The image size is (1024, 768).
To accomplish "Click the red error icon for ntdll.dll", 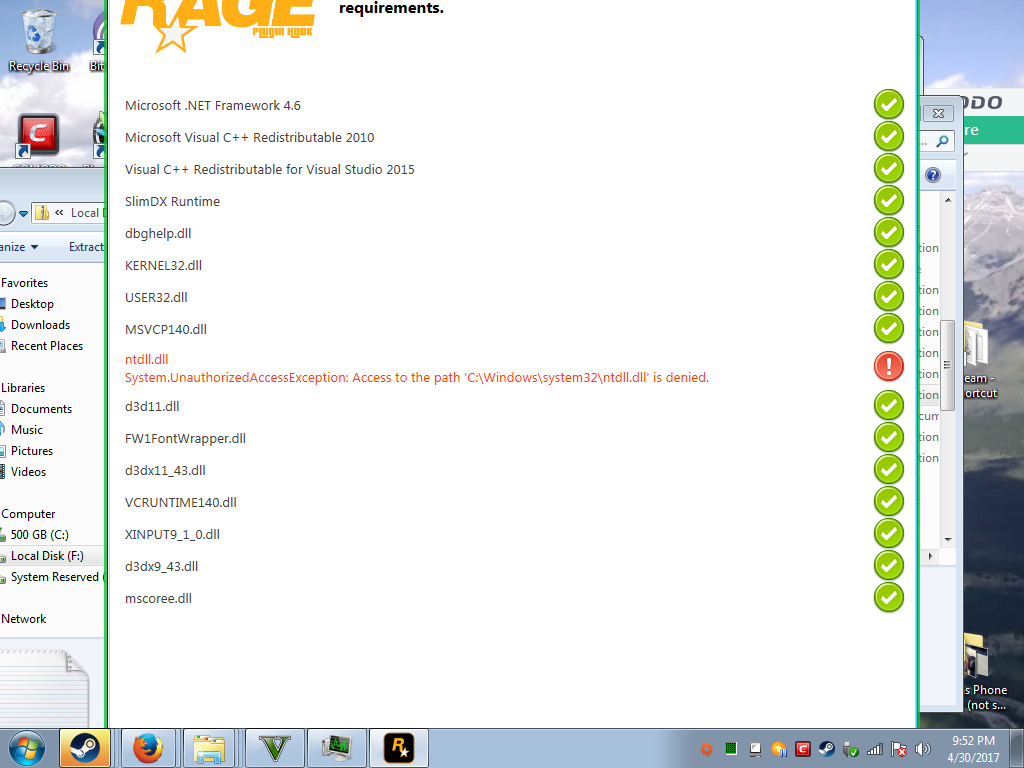I will pos(889,366).
